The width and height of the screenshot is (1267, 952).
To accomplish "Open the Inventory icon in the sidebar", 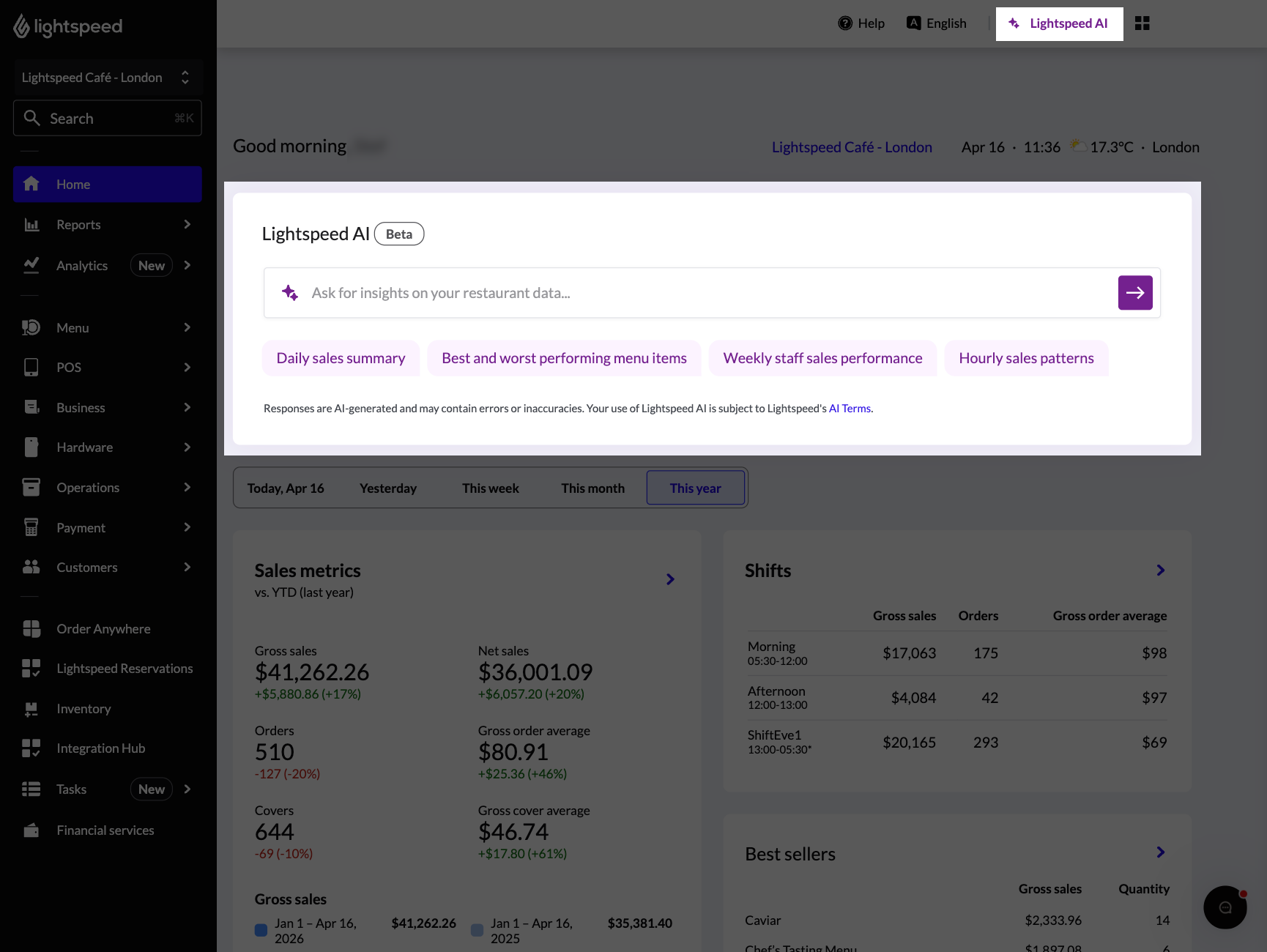I will 31,708.
